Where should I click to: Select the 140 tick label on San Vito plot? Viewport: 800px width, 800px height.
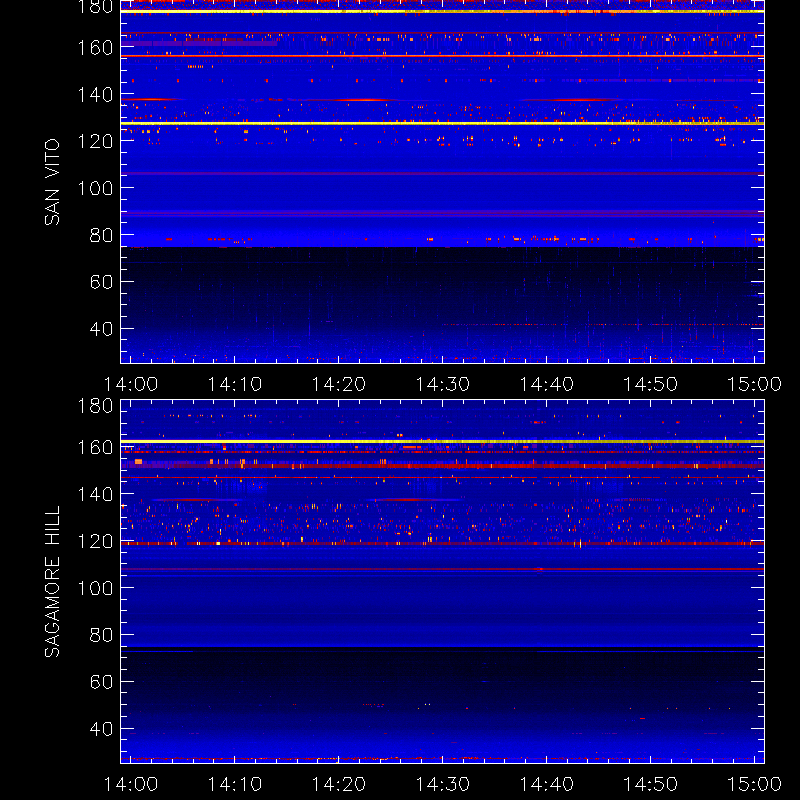(95, 94)
